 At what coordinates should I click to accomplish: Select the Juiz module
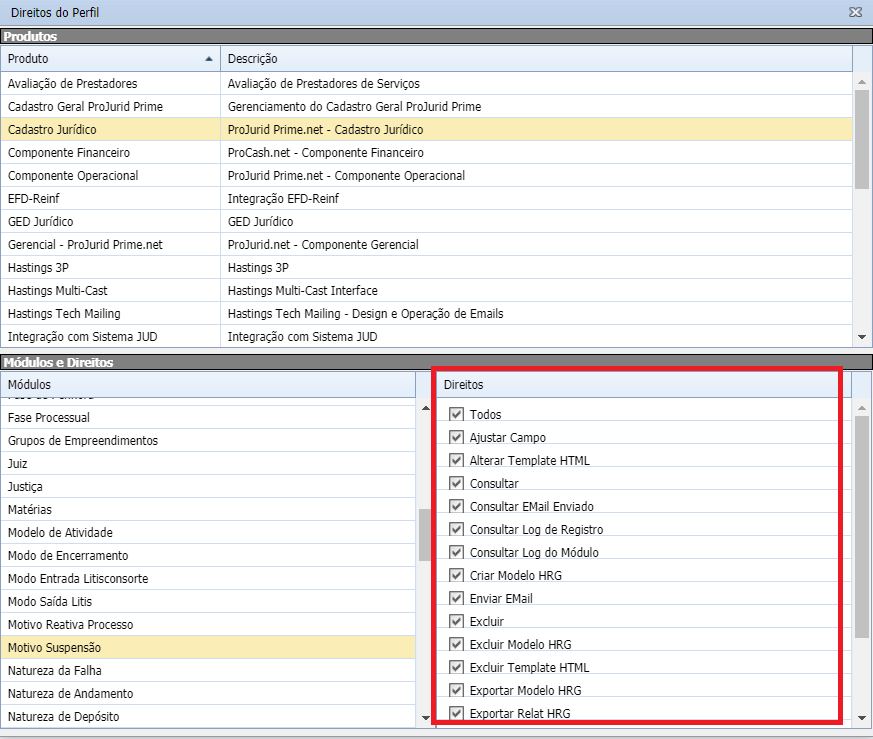pyautogui.click(x=208, y=463)
